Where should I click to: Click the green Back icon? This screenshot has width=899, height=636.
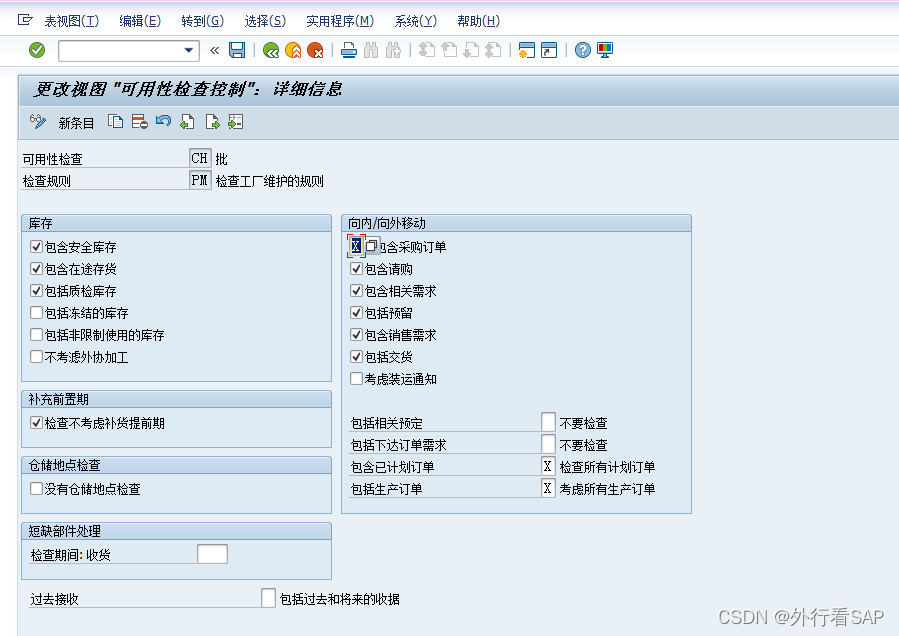click(x=271, y=50)
